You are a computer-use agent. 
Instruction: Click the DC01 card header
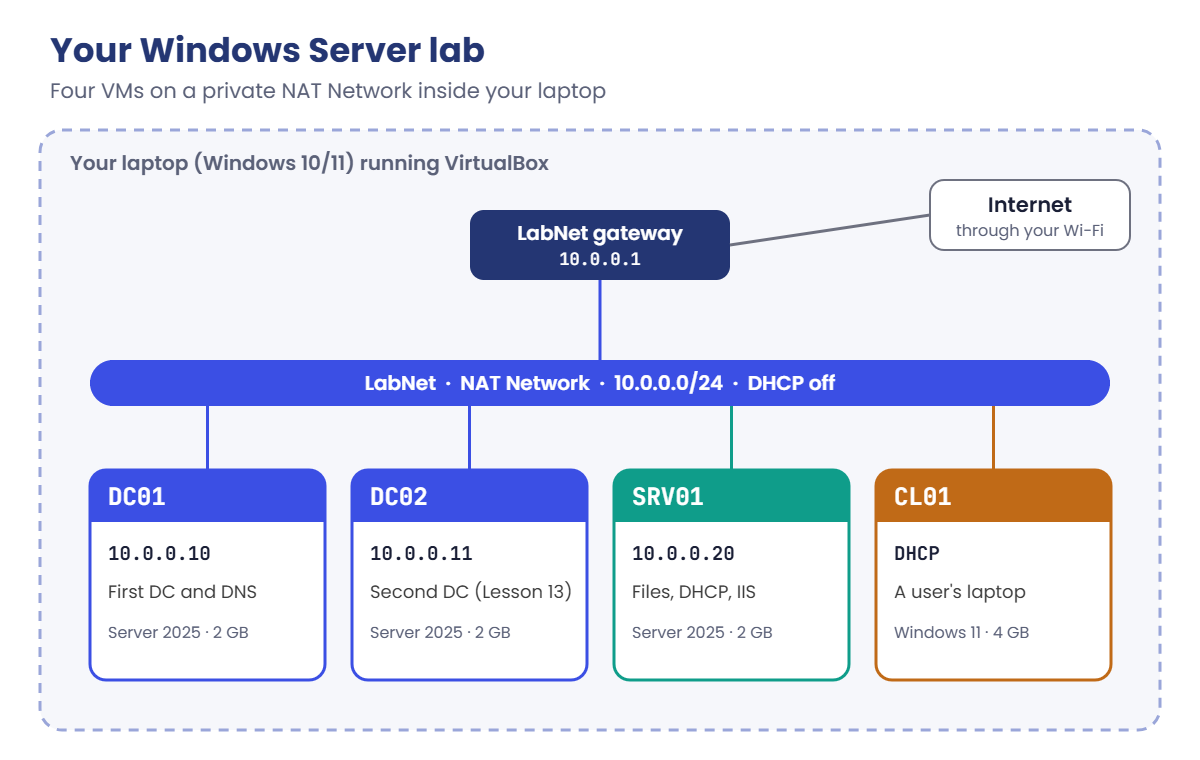pyautogui.click(x=208, y=496)
